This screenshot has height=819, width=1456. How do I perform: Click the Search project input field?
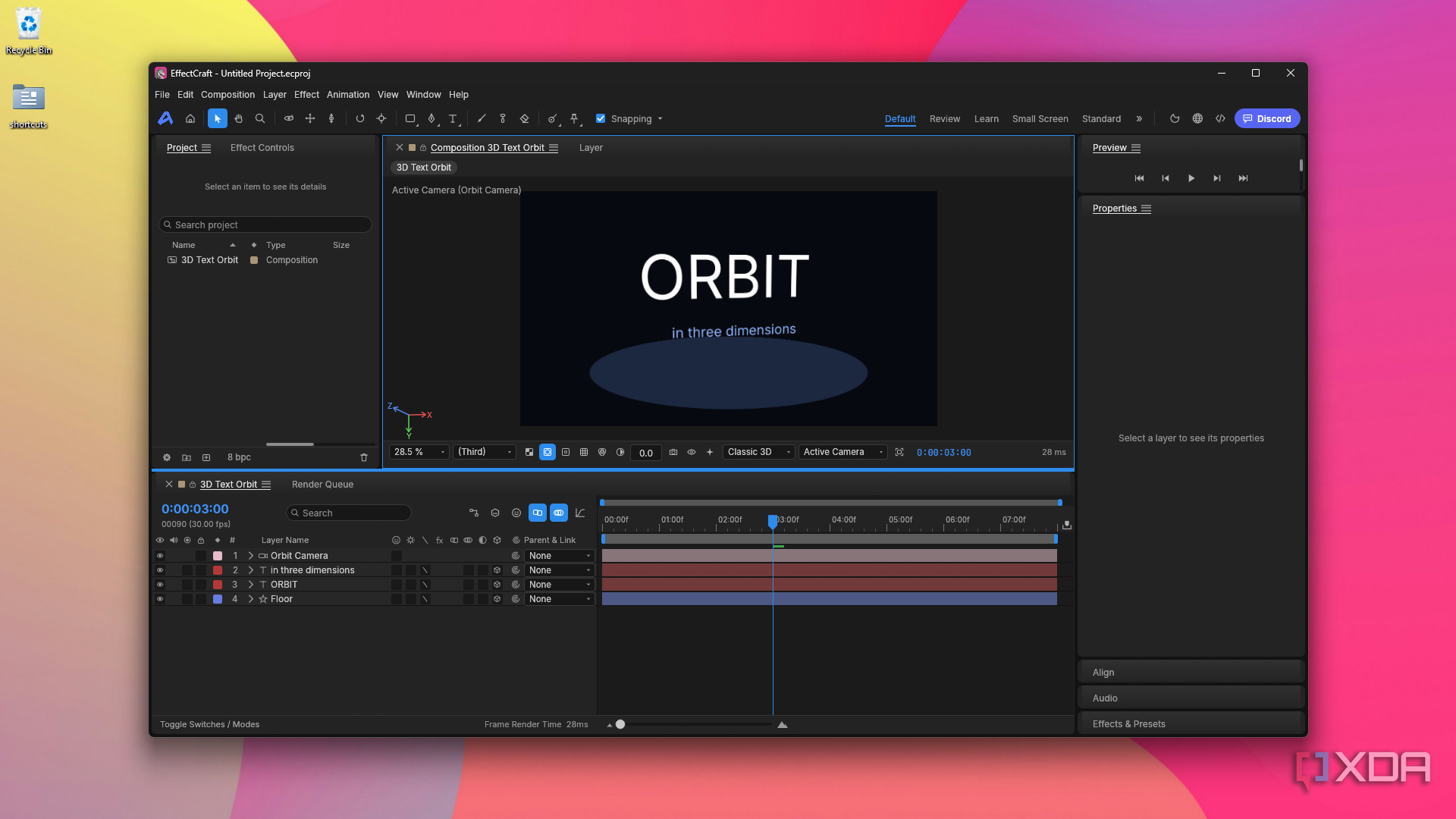[x=265, y=224]
